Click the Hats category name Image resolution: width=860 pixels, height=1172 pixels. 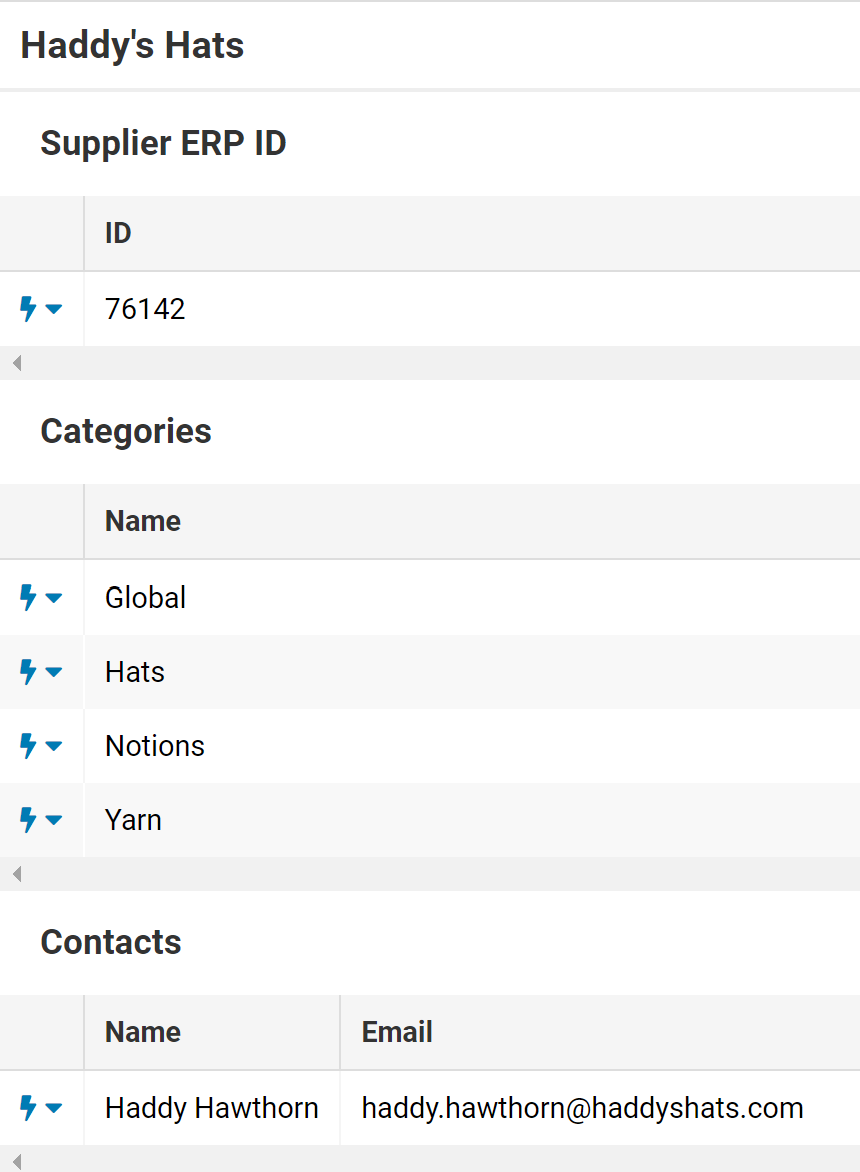[x=134, y=672]
